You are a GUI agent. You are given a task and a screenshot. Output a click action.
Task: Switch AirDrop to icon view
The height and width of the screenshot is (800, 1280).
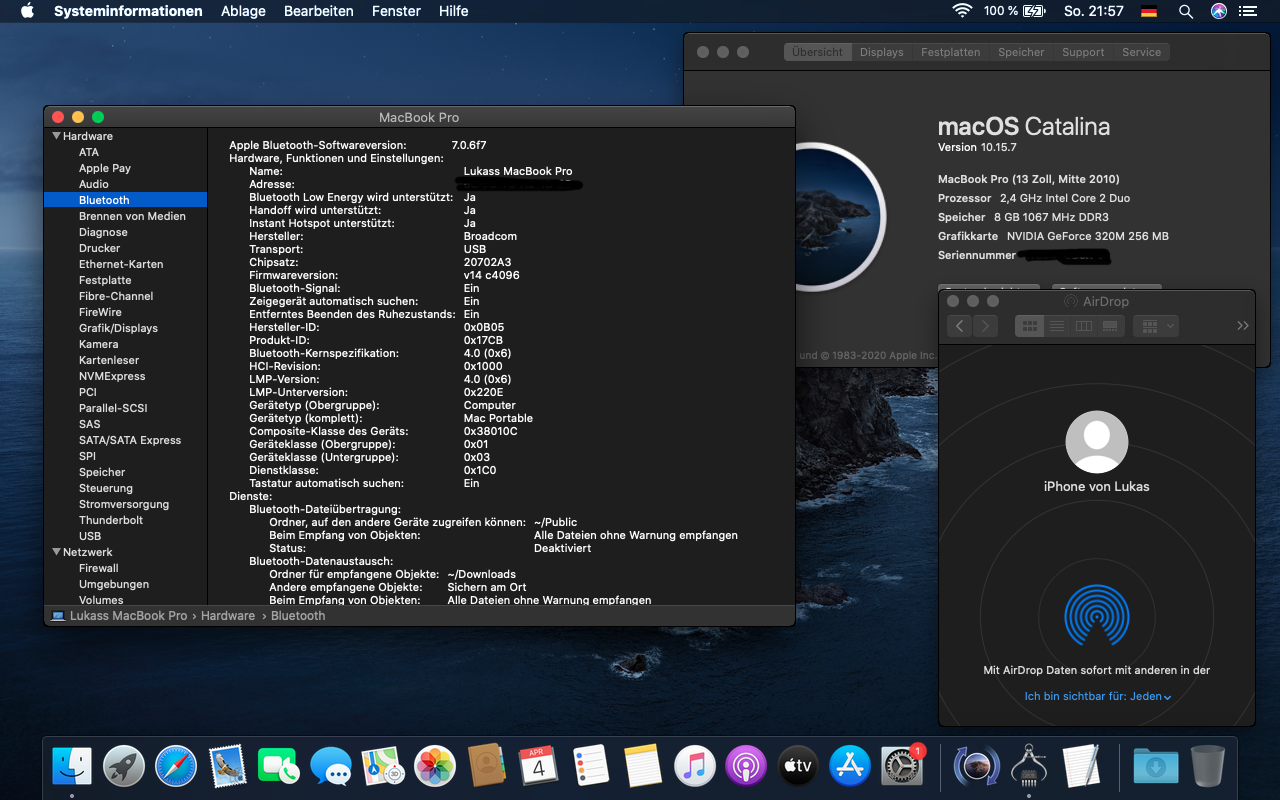tap(1029, 326)
